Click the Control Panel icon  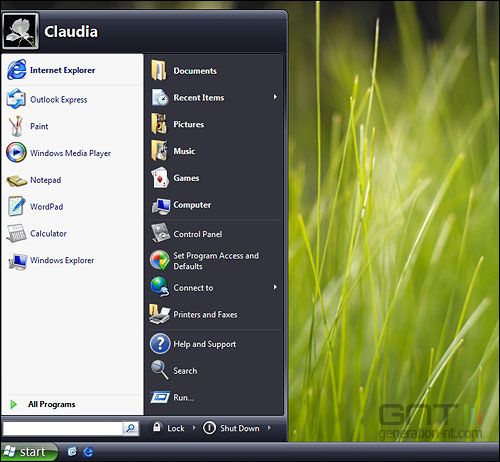tap(161, 233)
